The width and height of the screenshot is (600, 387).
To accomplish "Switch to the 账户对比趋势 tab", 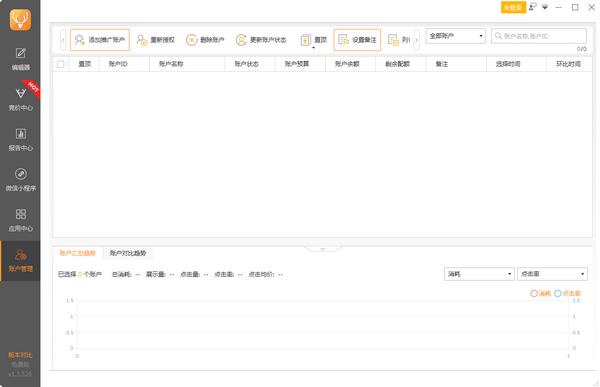I will point(128,253).
